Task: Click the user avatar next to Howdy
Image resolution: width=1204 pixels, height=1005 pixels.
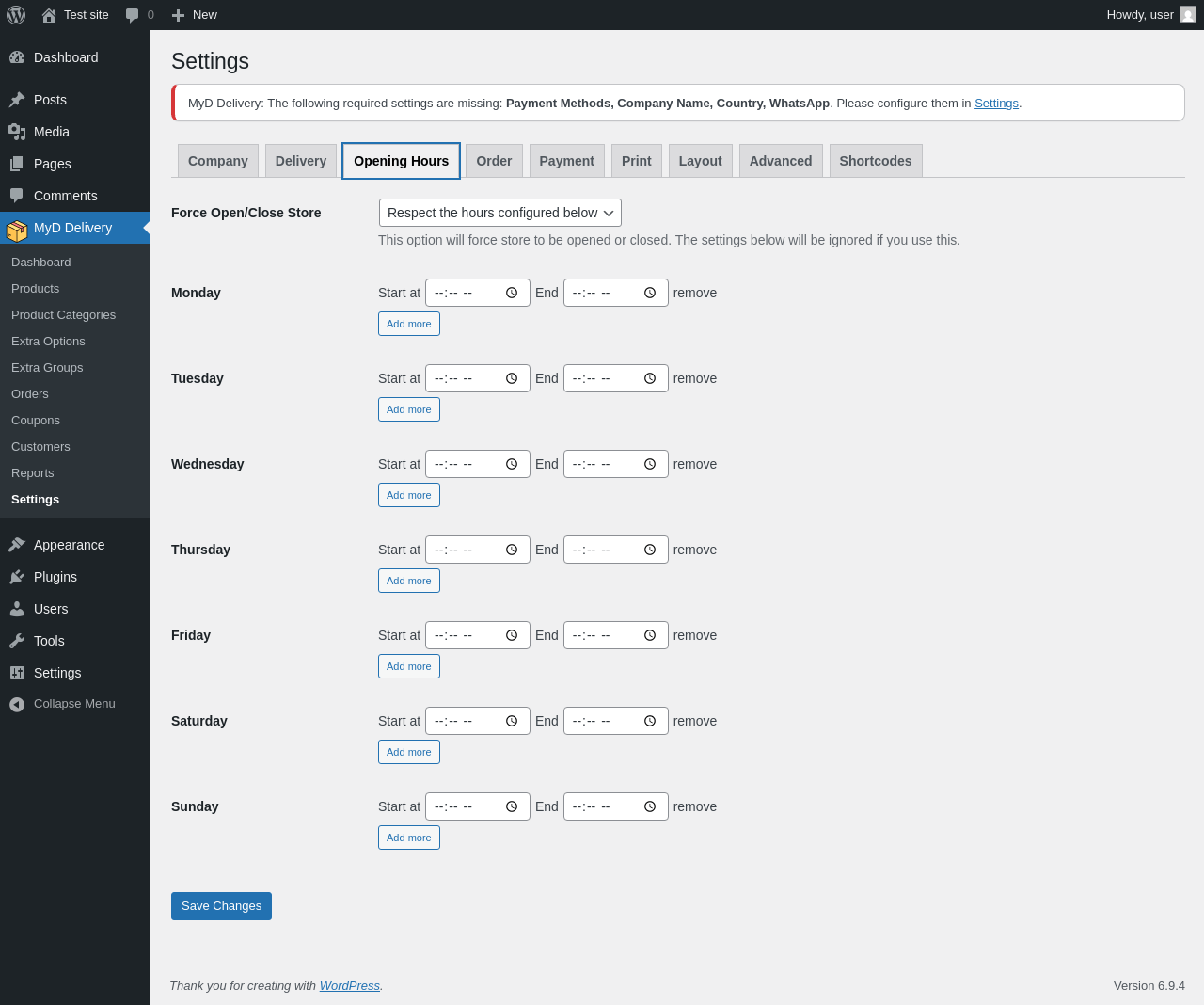Action: (x=1188, y=15)
